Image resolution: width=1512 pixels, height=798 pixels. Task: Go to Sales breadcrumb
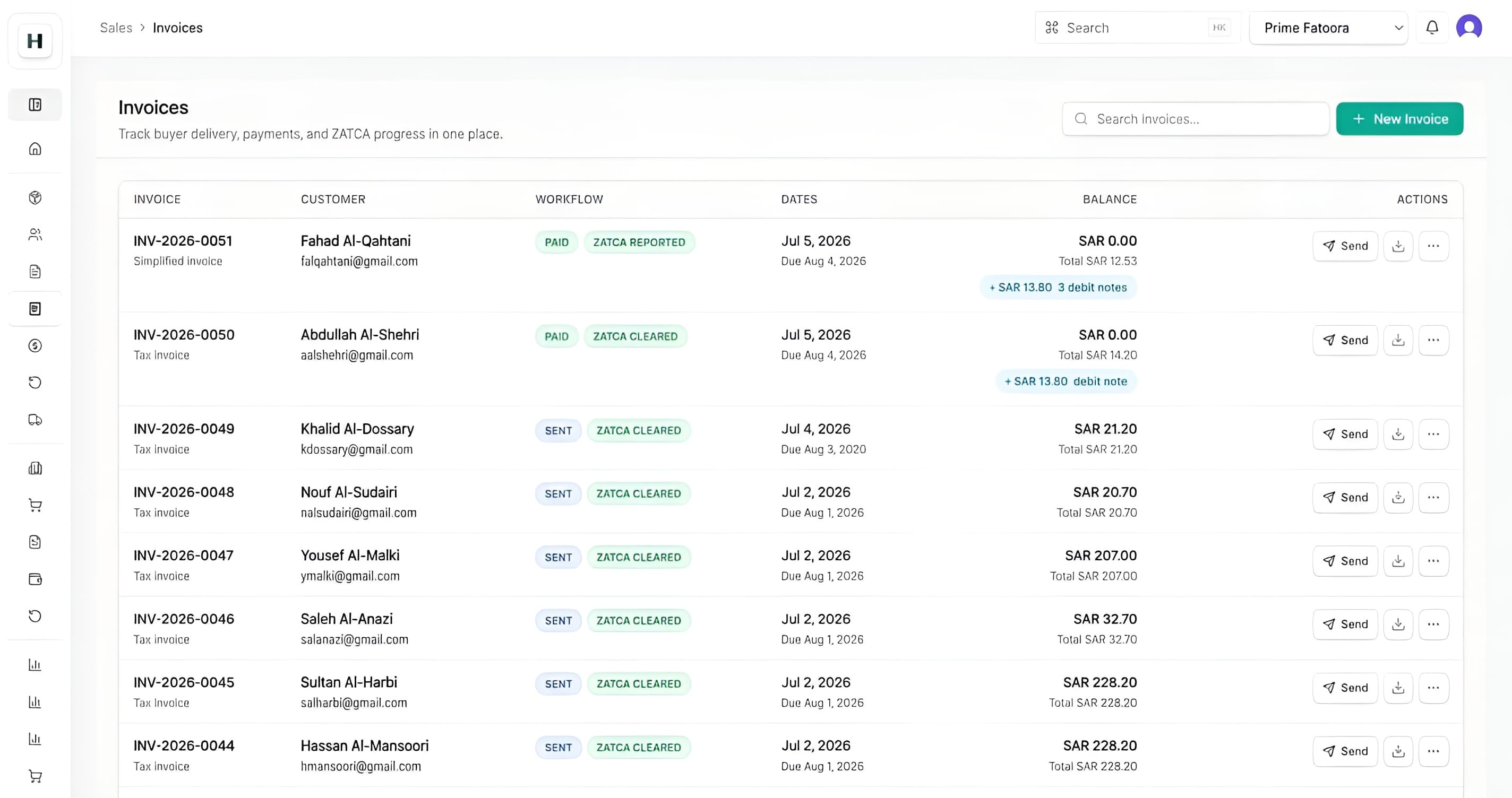116,28
